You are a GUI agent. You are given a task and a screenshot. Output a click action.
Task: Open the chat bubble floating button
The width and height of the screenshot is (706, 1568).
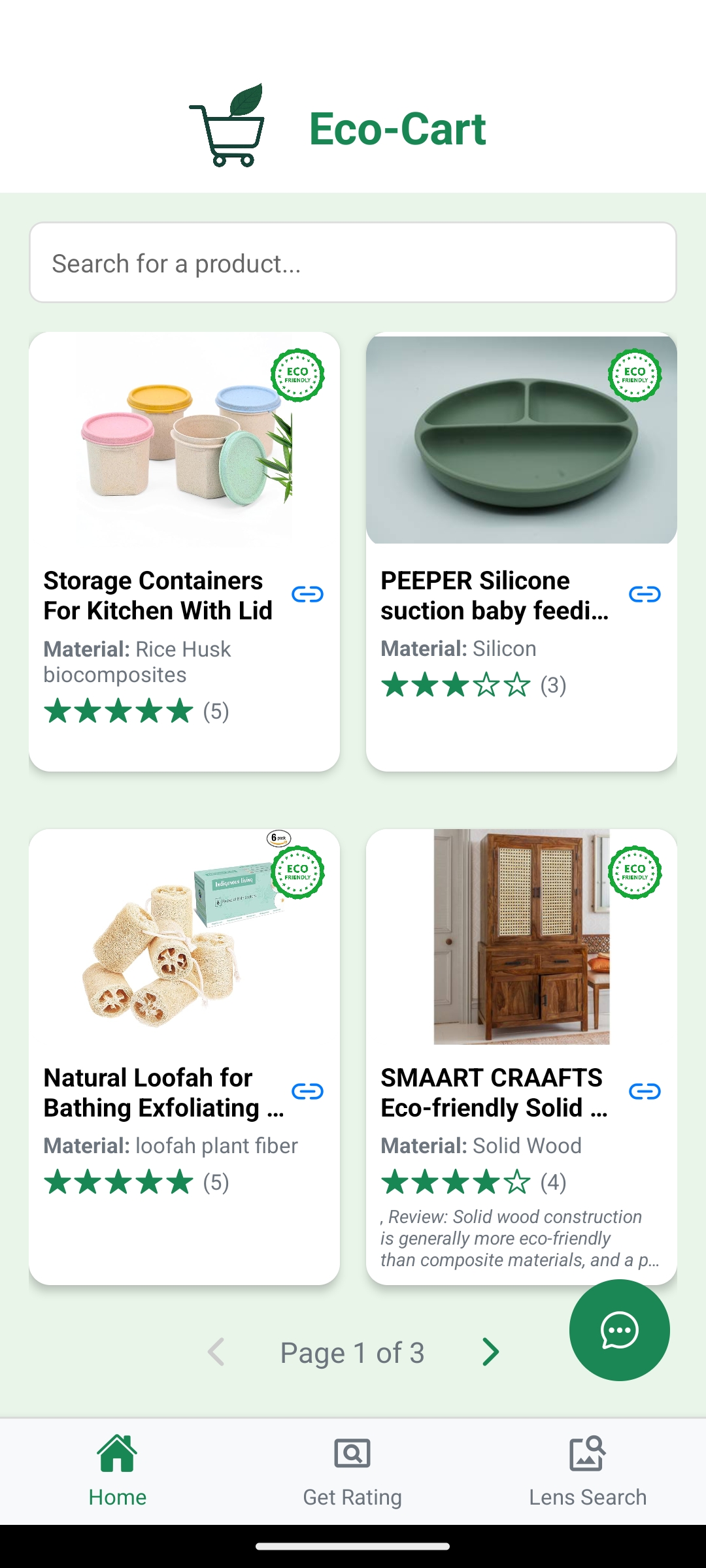click(x=619, y=1330)
